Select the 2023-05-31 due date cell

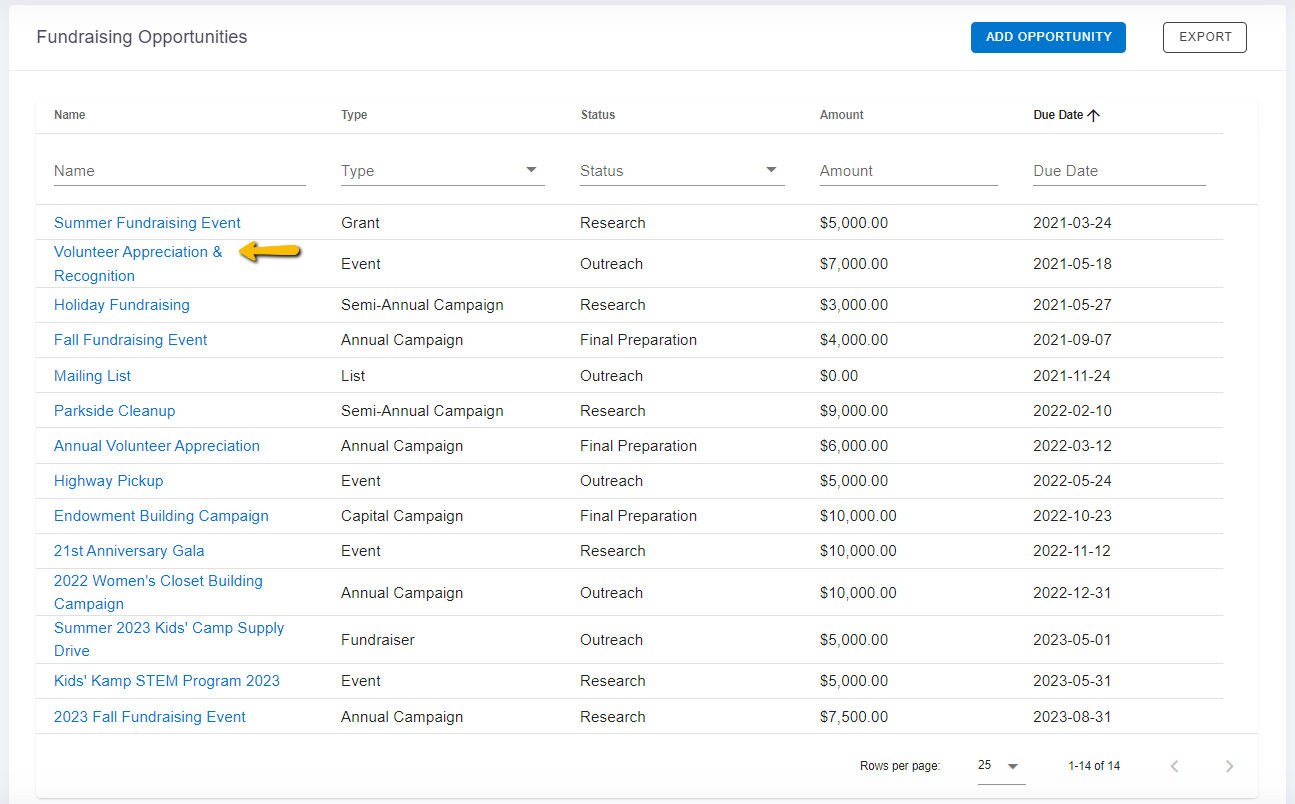(1072, 681)
